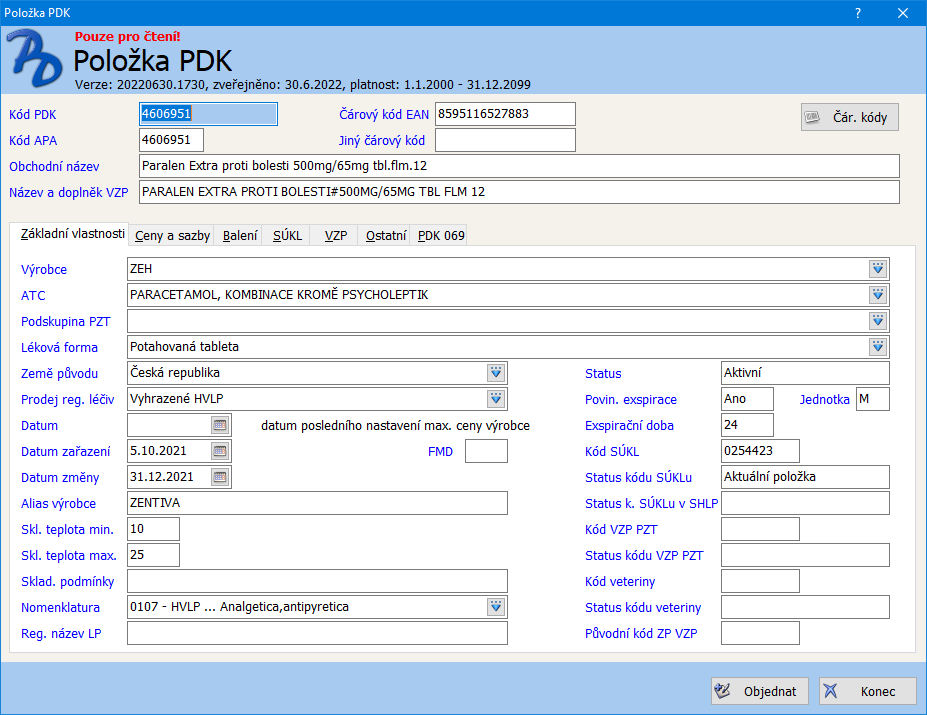Click the Kód APA field
Image resolution: width=927 pixels, height=715 pixels.
pos(171,140)
